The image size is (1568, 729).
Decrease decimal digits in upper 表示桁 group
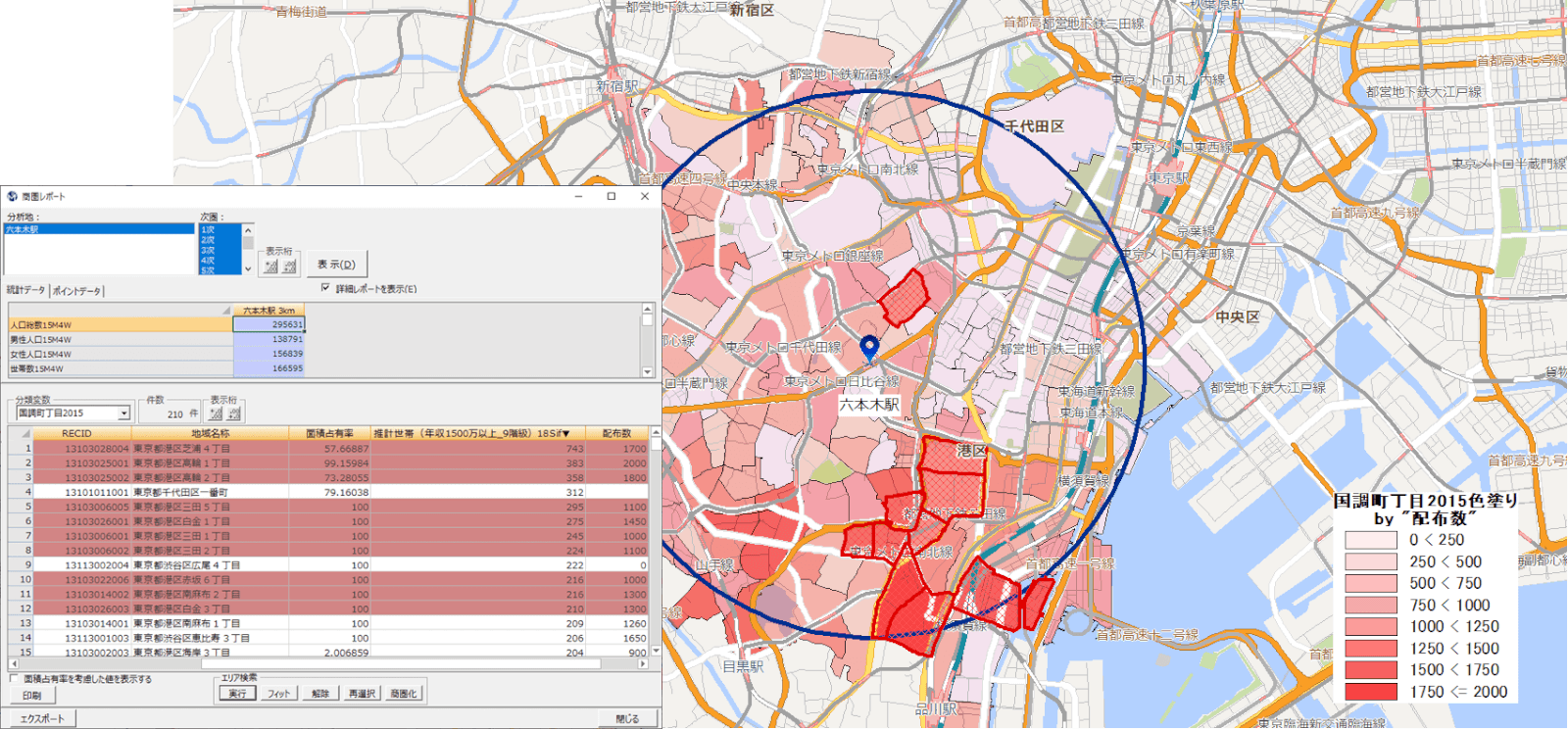click(x=289, y=266)
